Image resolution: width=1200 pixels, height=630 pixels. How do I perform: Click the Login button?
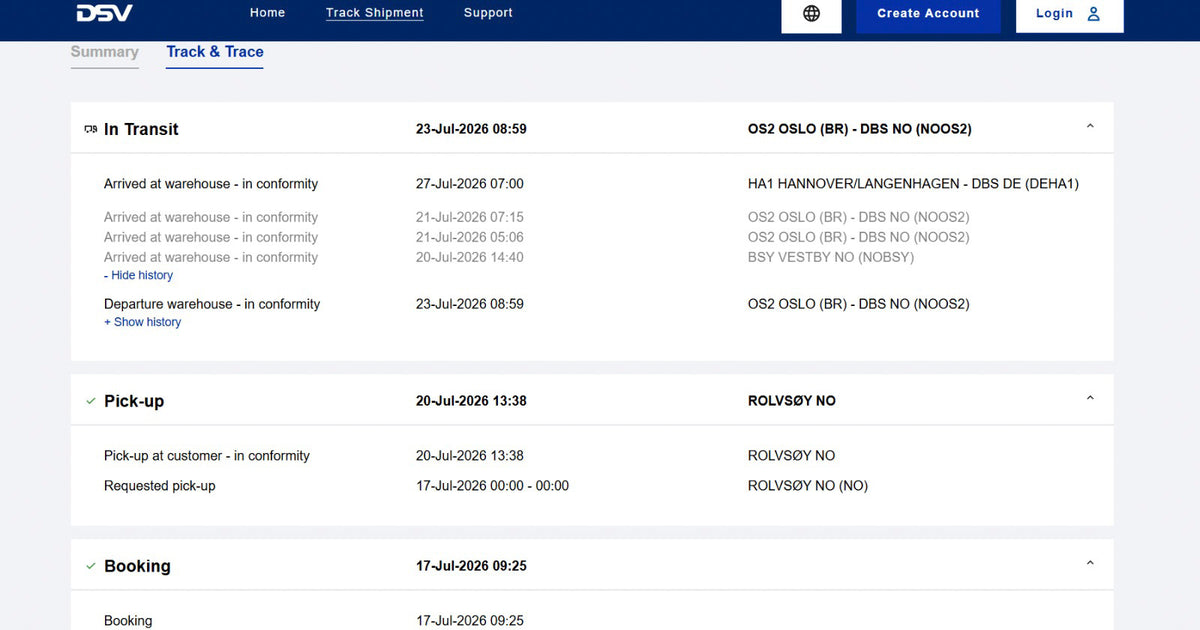click(x=1069, y=14)
